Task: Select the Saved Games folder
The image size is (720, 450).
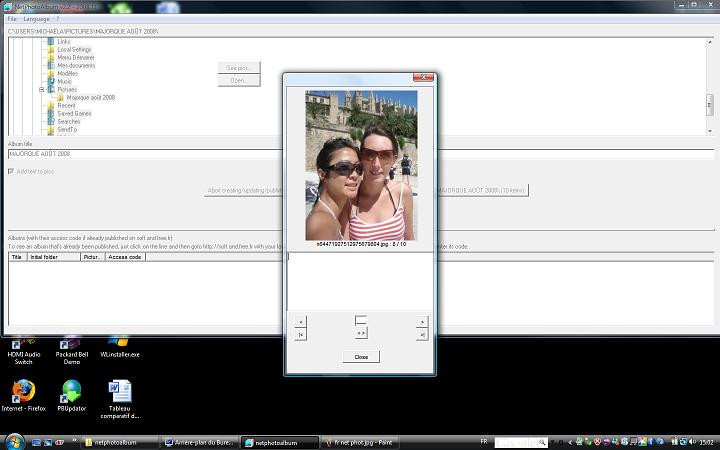Action: click(74, 113)
